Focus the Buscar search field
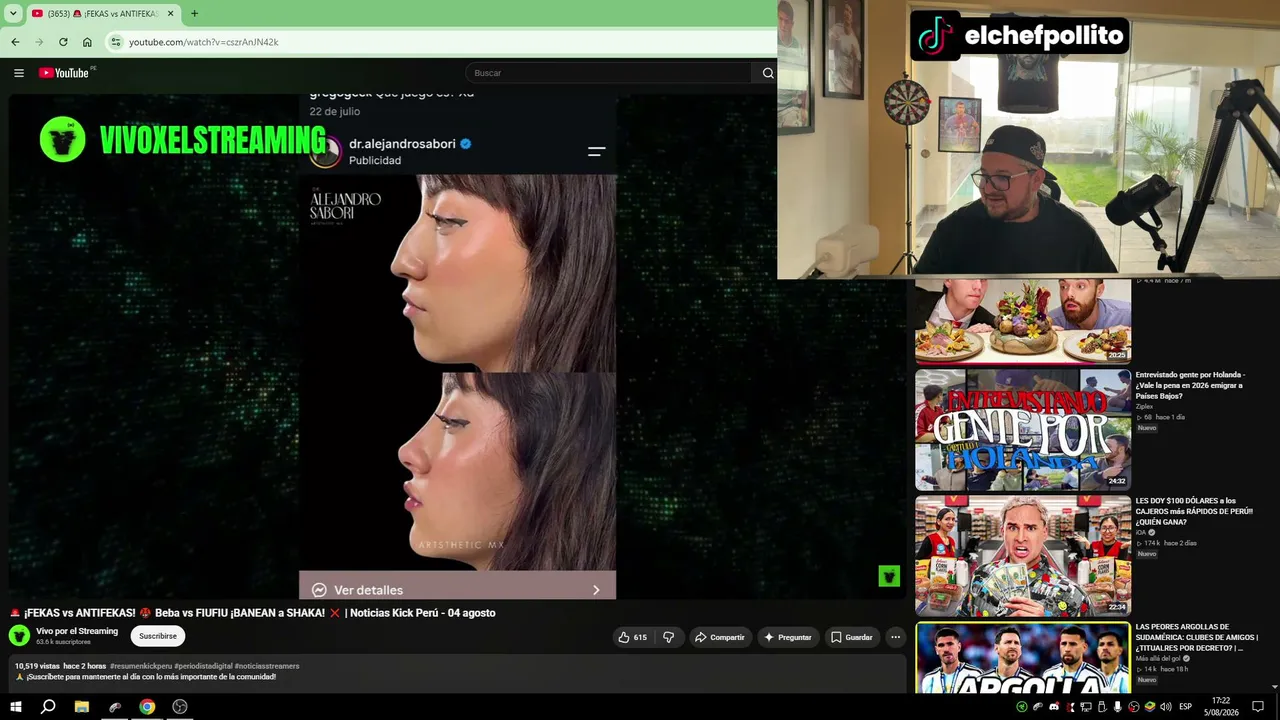 pos(609,73)
